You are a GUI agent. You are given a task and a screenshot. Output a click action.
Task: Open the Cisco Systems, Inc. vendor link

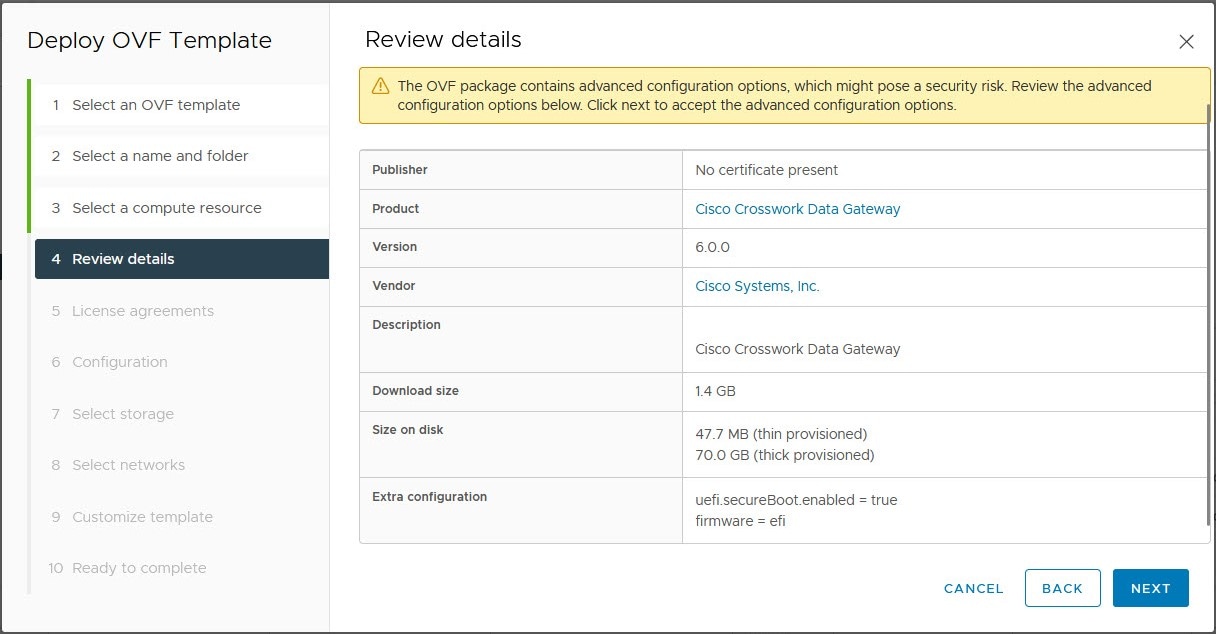[x=757, y=286]
